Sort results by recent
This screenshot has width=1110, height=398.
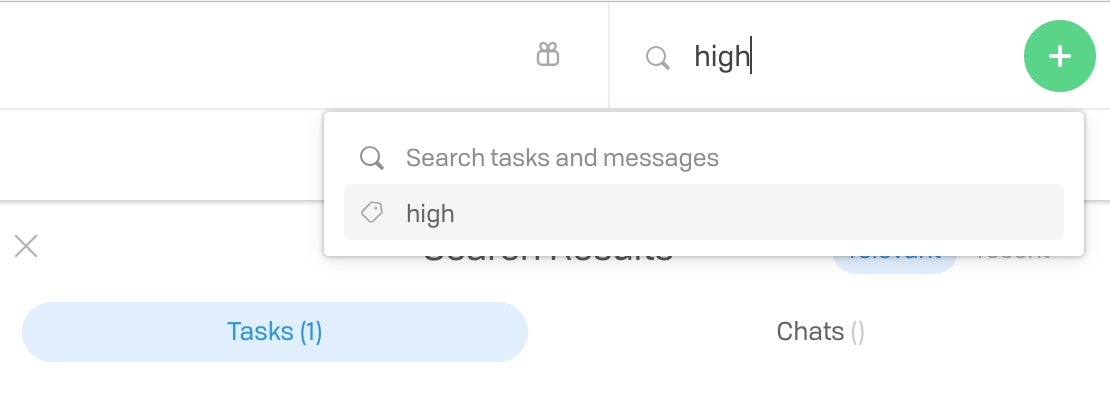1012,256
